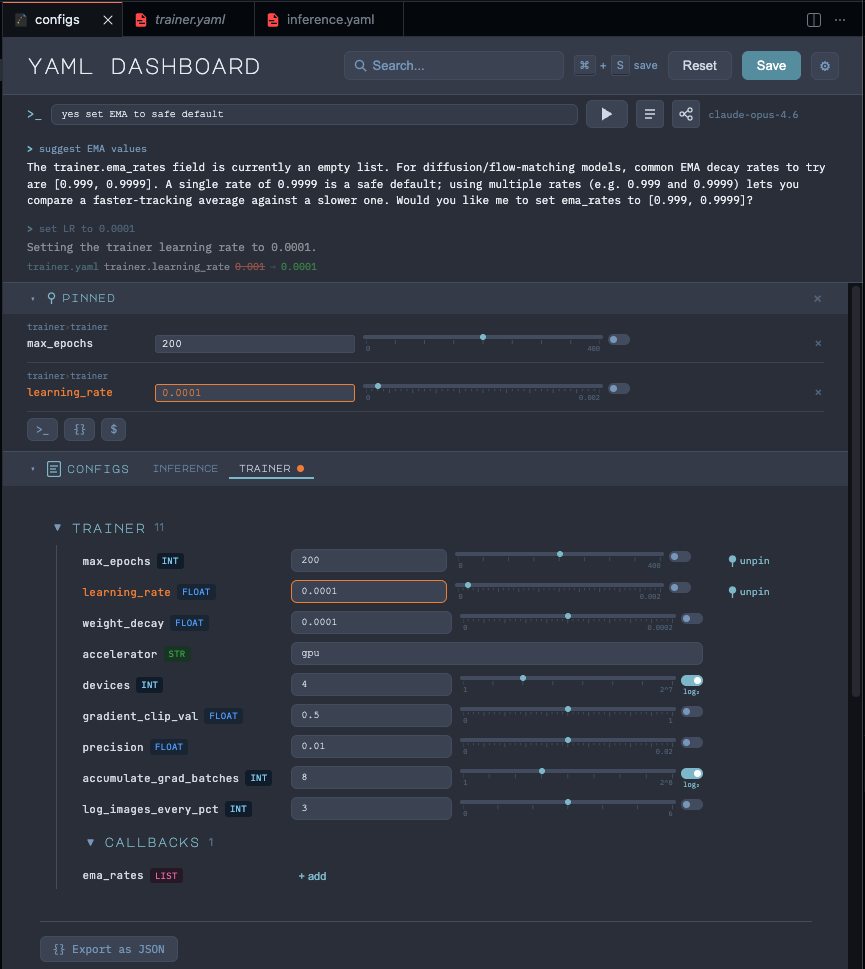The height and width of the screenshot is (969, 865).
Task: Run the command in the prompt bar
Action: 607,114
